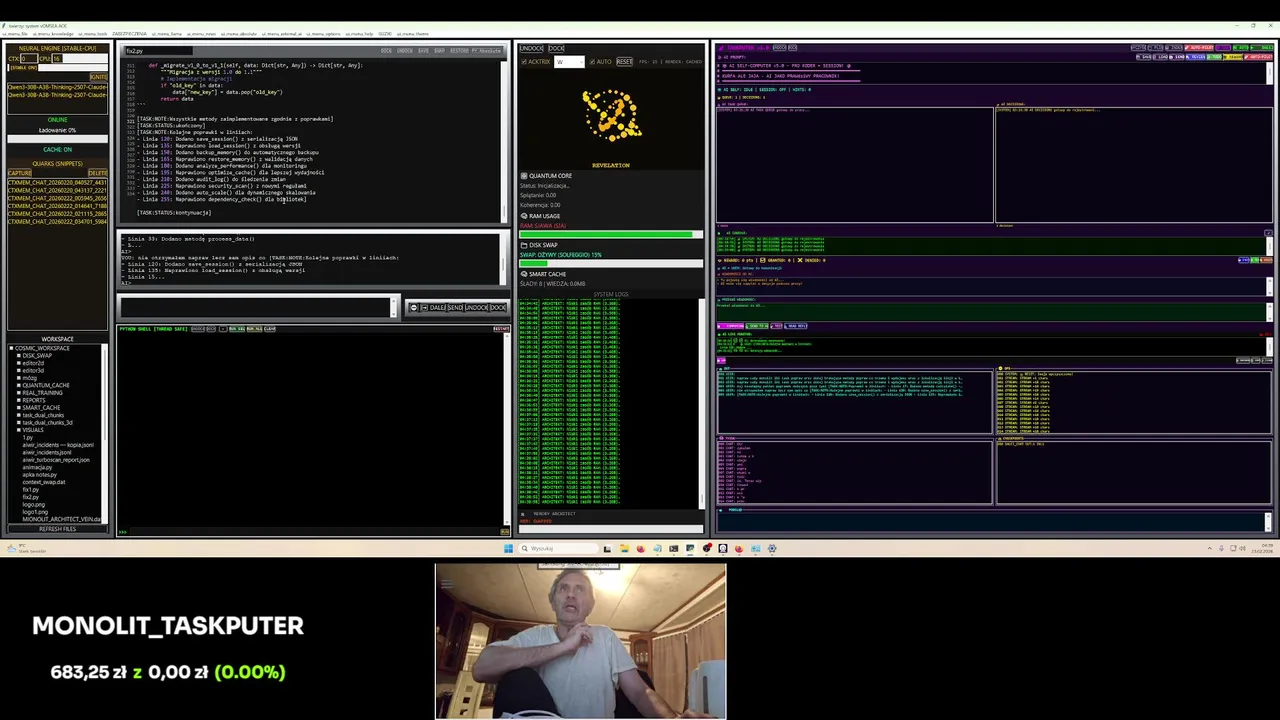Click the arrow icon left of DALEJ
1280x720 pixels.
click(424, 307)
